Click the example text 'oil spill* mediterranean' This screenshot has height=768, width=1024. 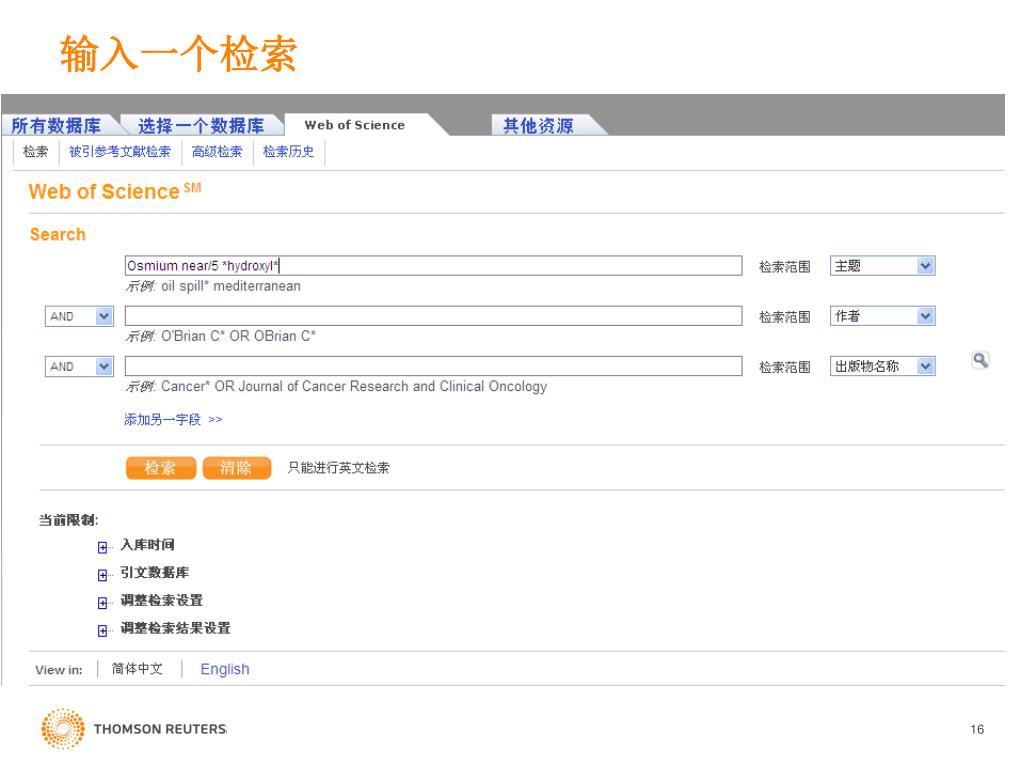(231, 286)
